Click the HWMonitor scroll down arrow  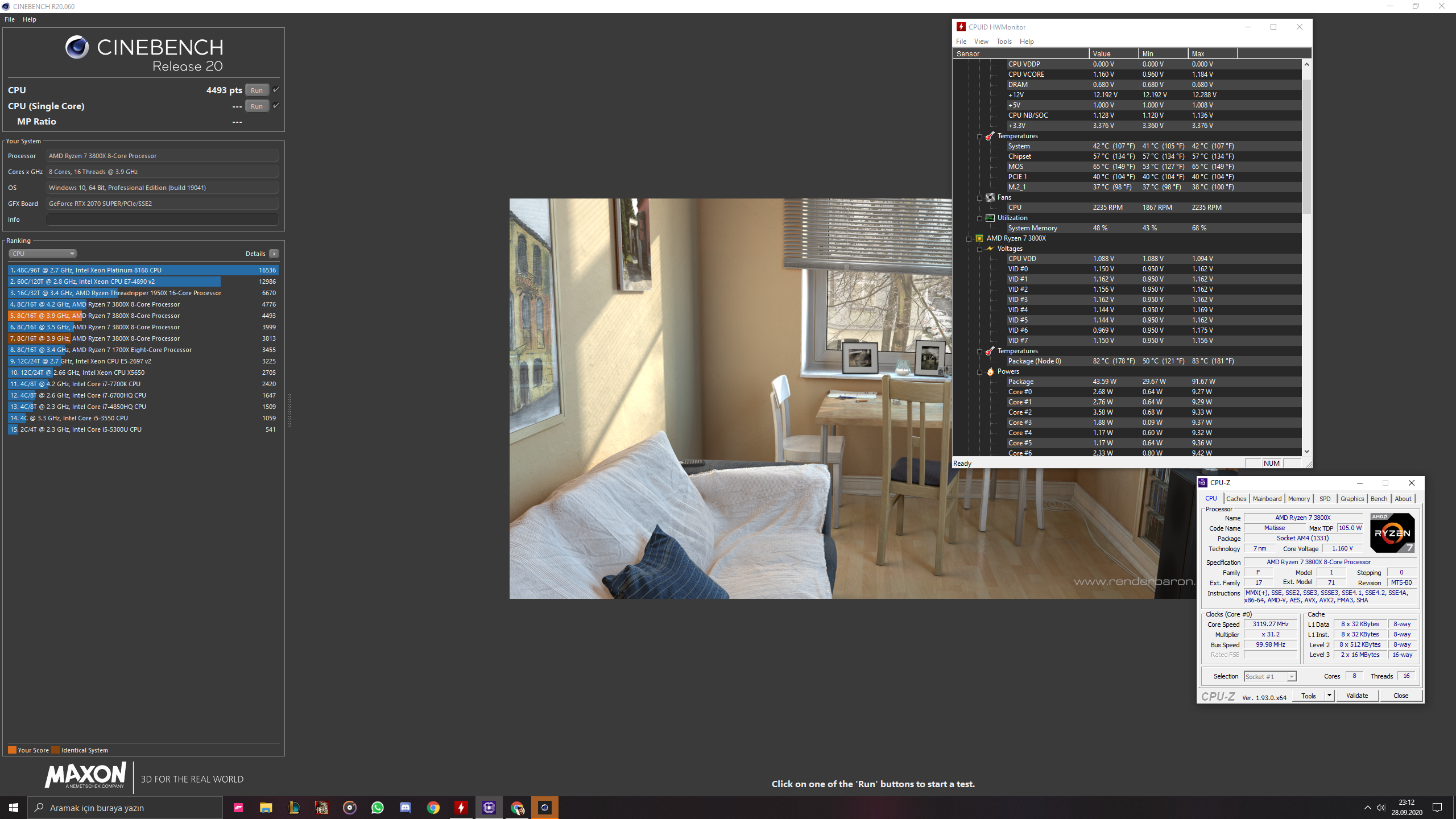pos(1306,452)
